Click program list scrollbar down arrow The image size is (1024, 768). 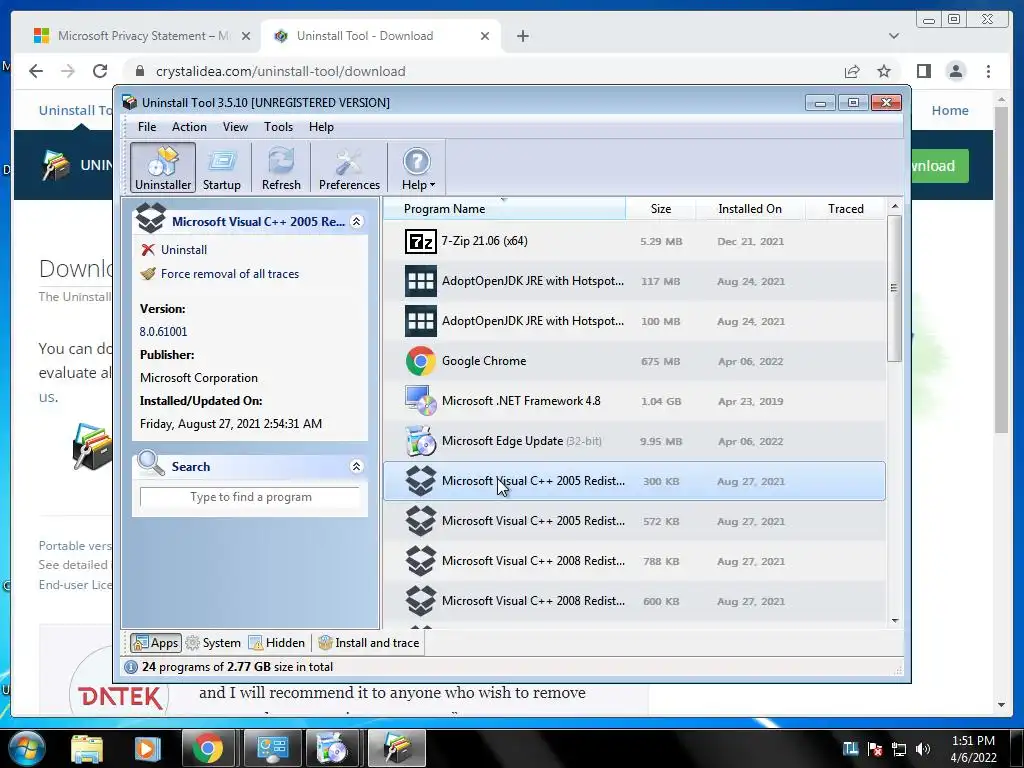895,620
